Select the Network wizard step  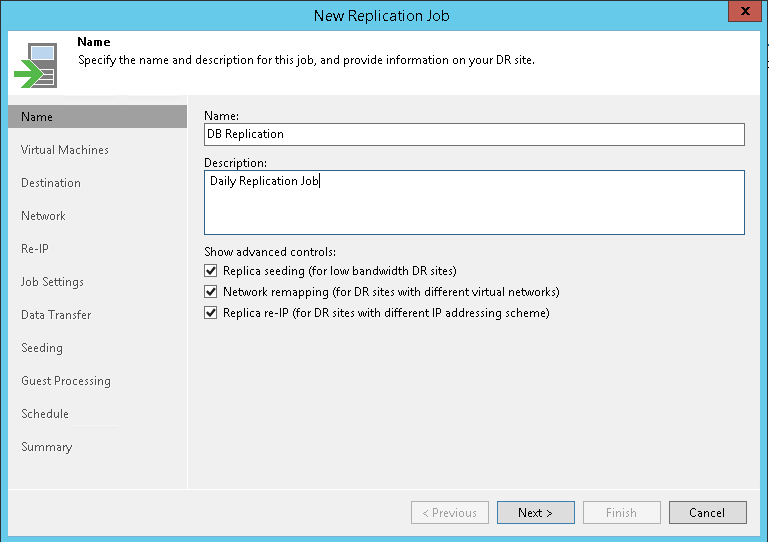coord(43,216)
